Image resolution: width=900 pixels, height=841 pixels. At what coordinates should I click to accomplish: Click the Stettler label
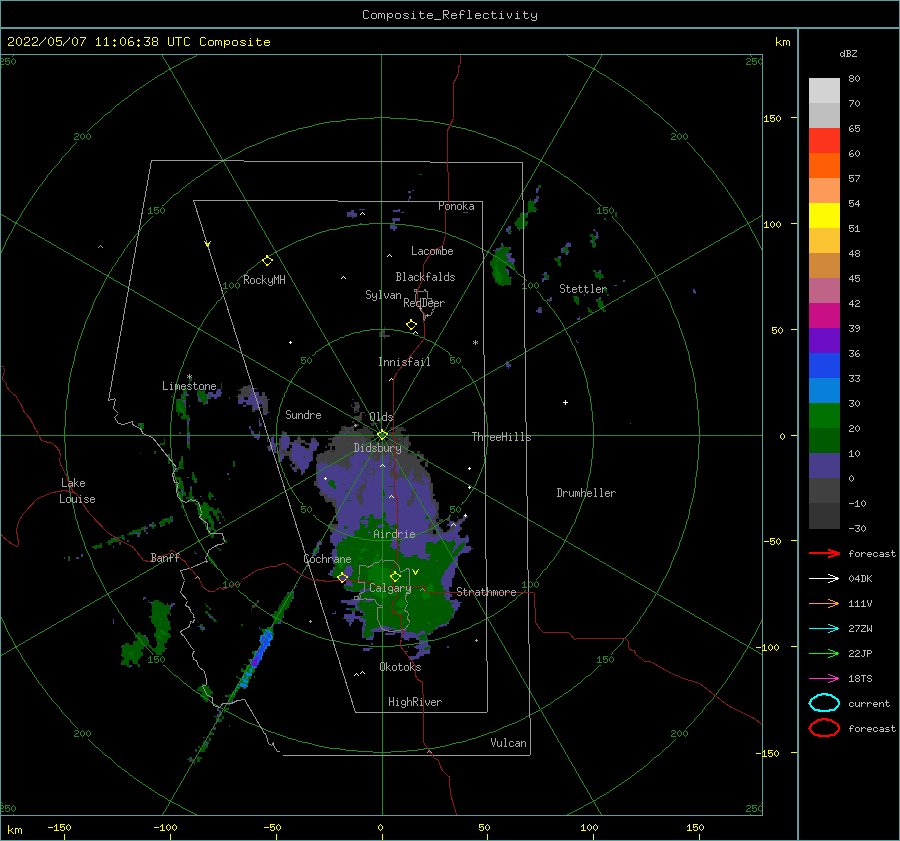583,289
